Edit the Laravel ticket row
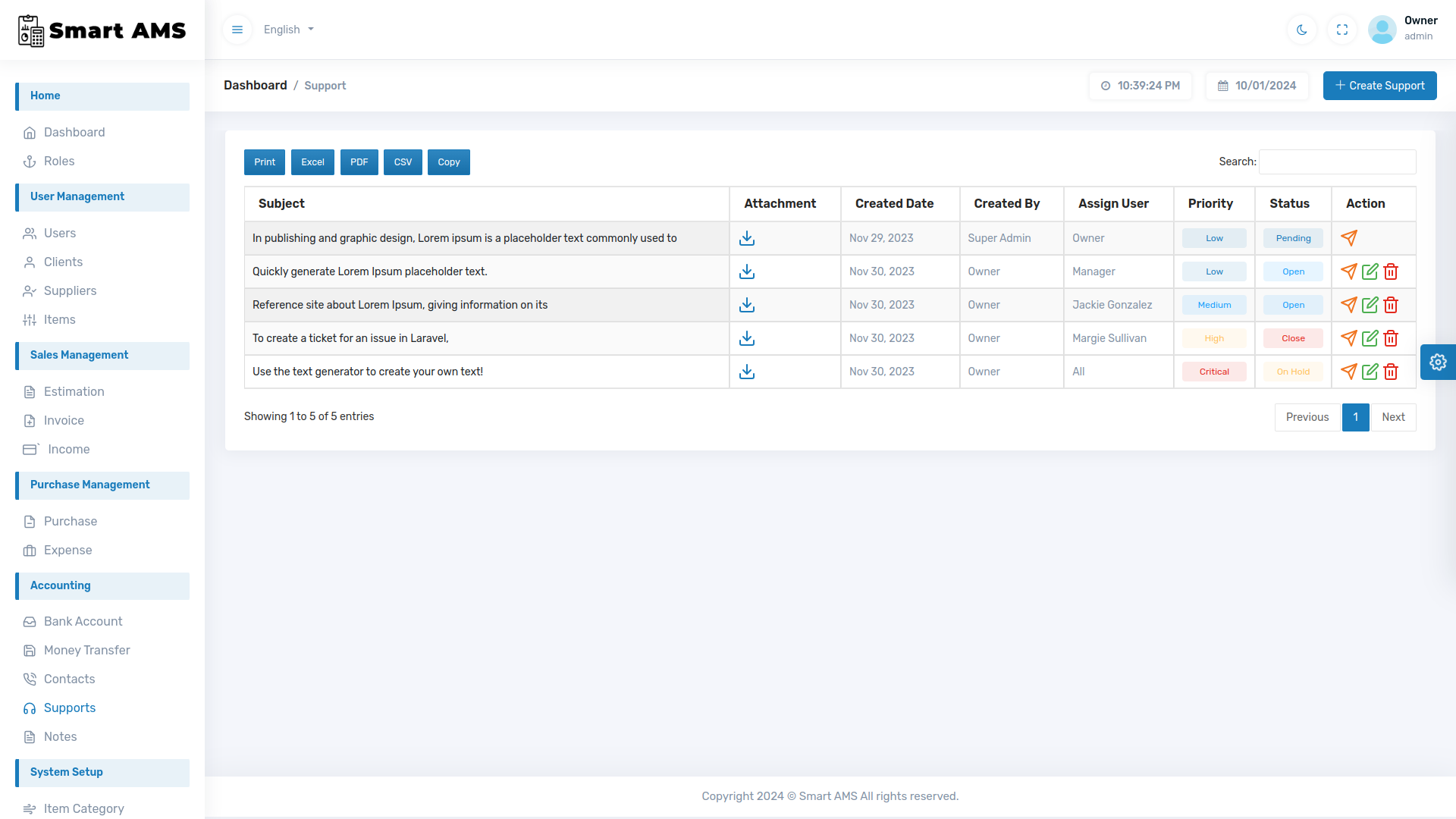The height and width of the screenshot is (819, 1456). tap(1370, 338)
